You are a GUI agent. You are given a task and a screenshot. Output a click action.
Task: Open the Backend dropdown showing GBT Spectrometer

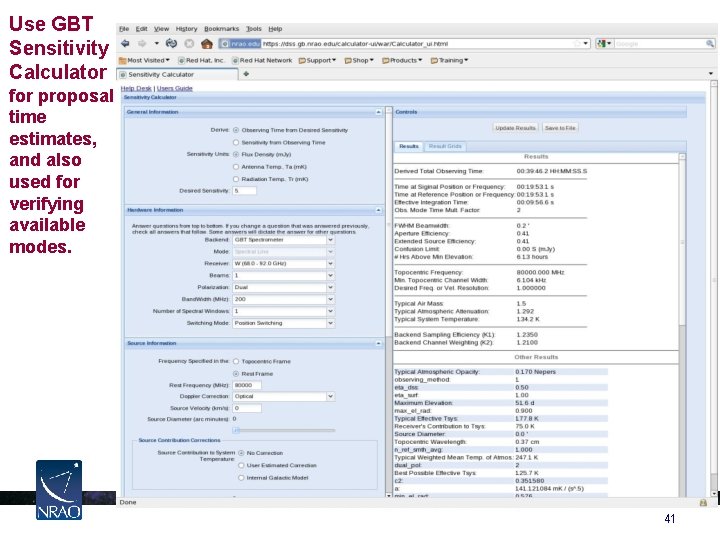click(283, 240)
